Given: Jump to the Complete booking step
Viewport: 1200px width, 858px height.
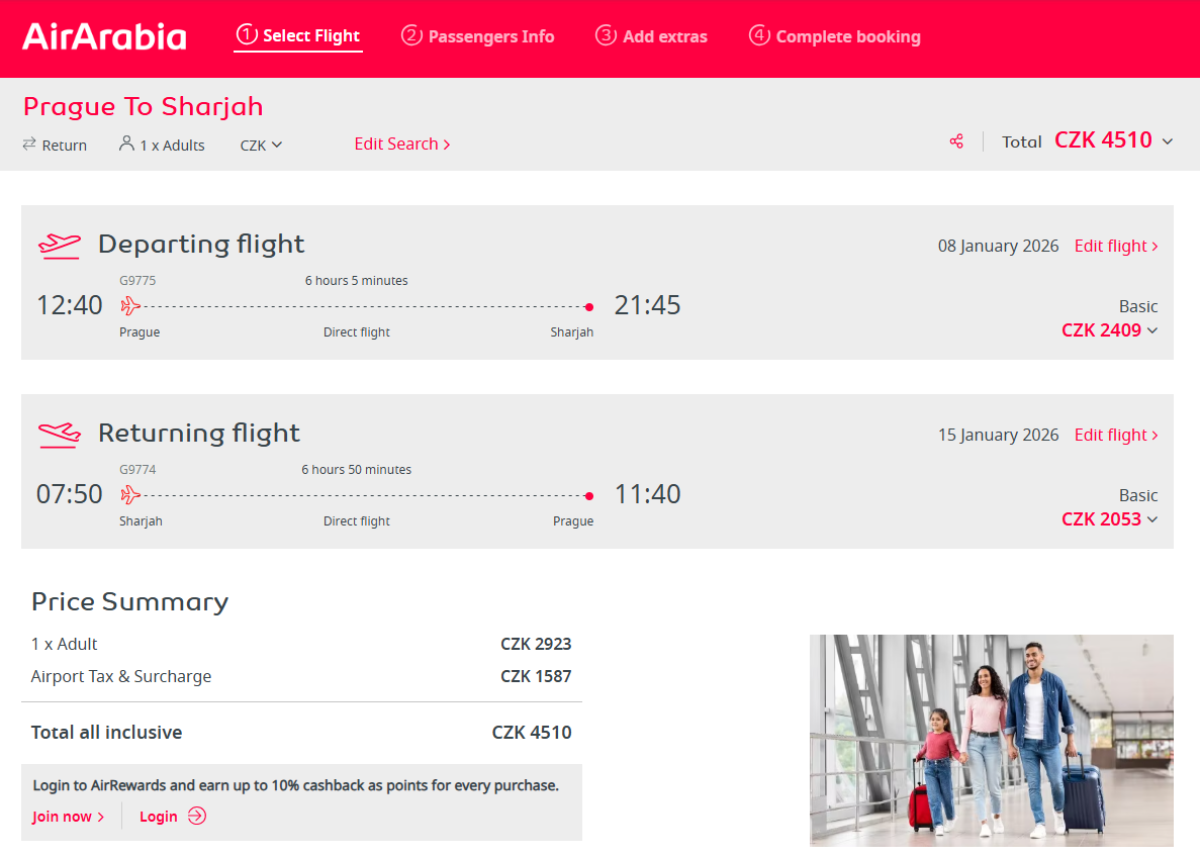Looking at the screenshot, I should tap(835, 36).
